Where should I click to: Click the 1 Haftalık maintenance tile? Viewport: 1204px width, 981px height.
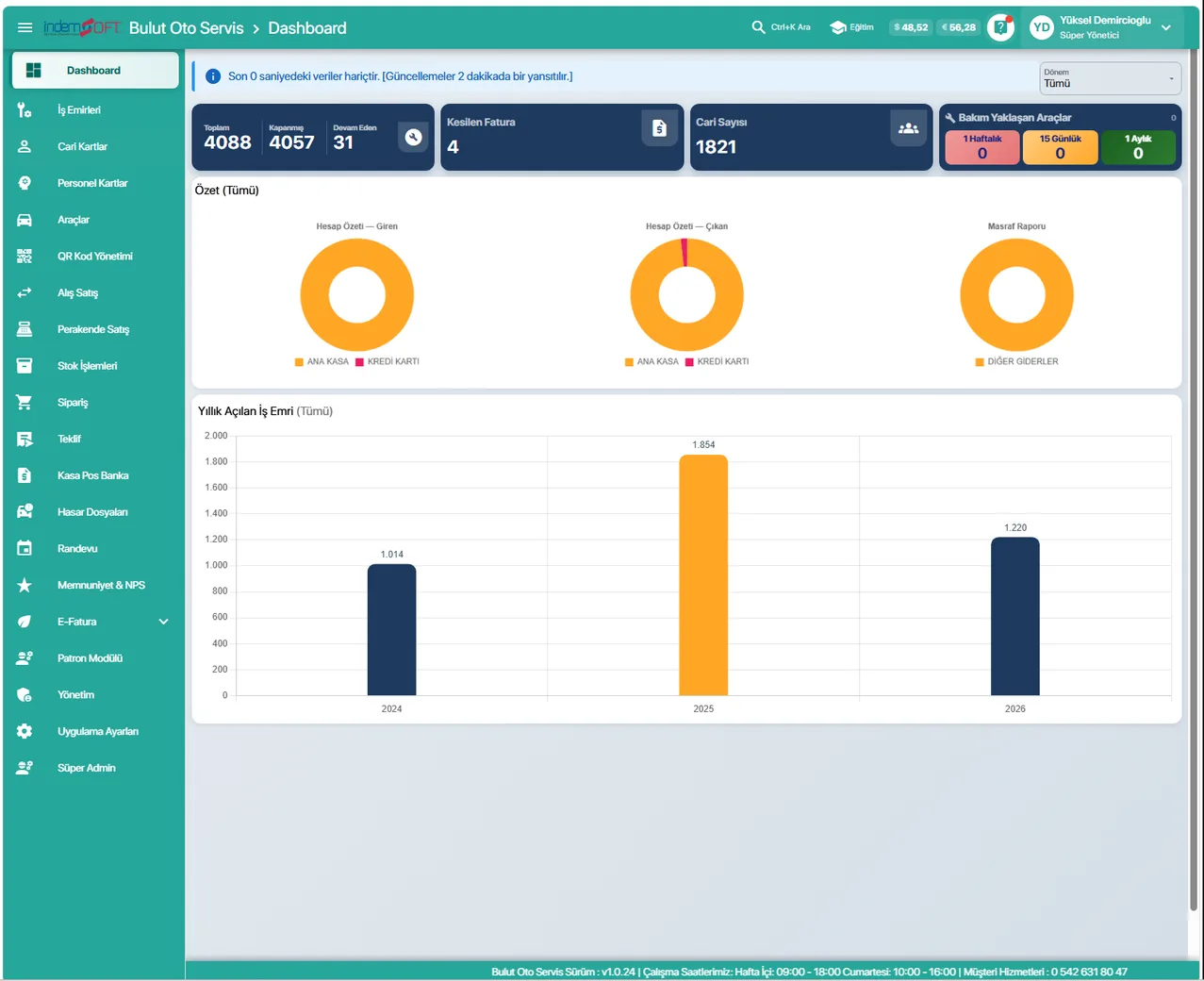[x=982, y=147]
